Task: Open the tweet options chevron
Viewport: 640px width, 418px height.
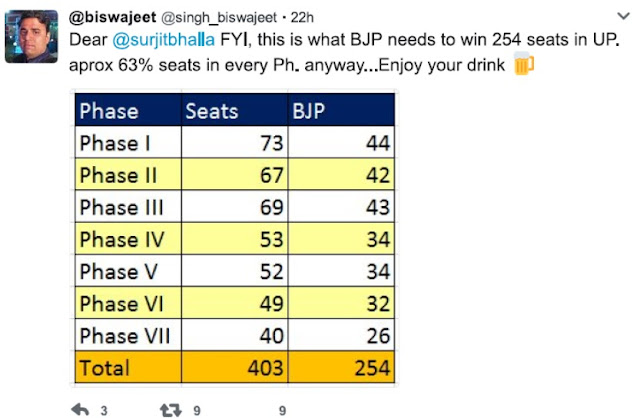Action: [x=623, y=16]
